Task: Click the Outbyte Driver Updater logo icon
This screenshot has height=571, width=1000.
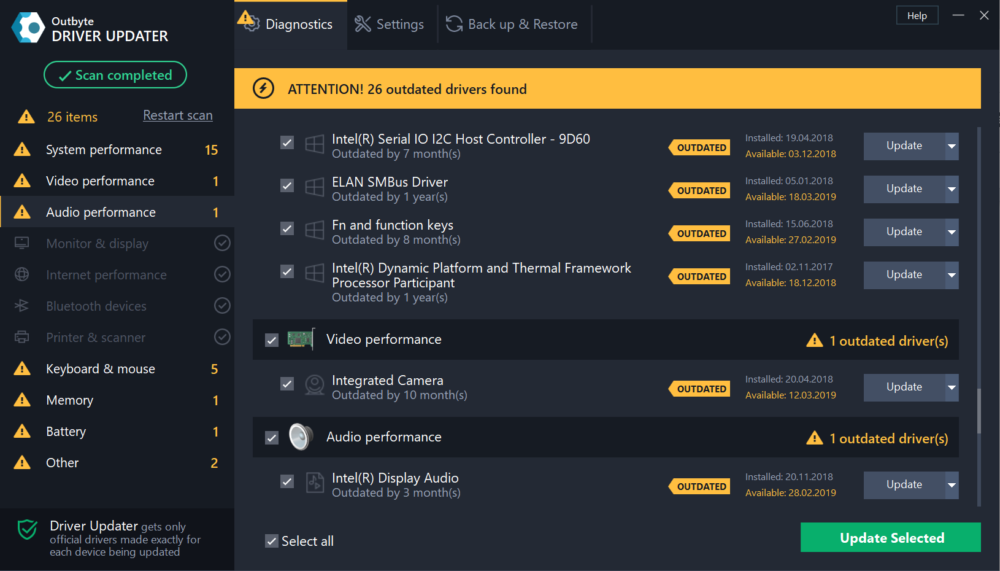Action: pos(28,28)
